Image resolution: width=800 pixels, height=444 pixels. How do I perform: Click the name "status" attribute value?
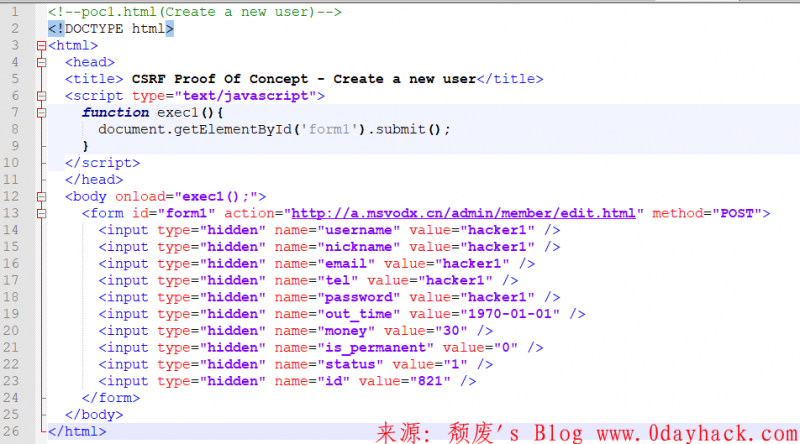tap(350, 364)
